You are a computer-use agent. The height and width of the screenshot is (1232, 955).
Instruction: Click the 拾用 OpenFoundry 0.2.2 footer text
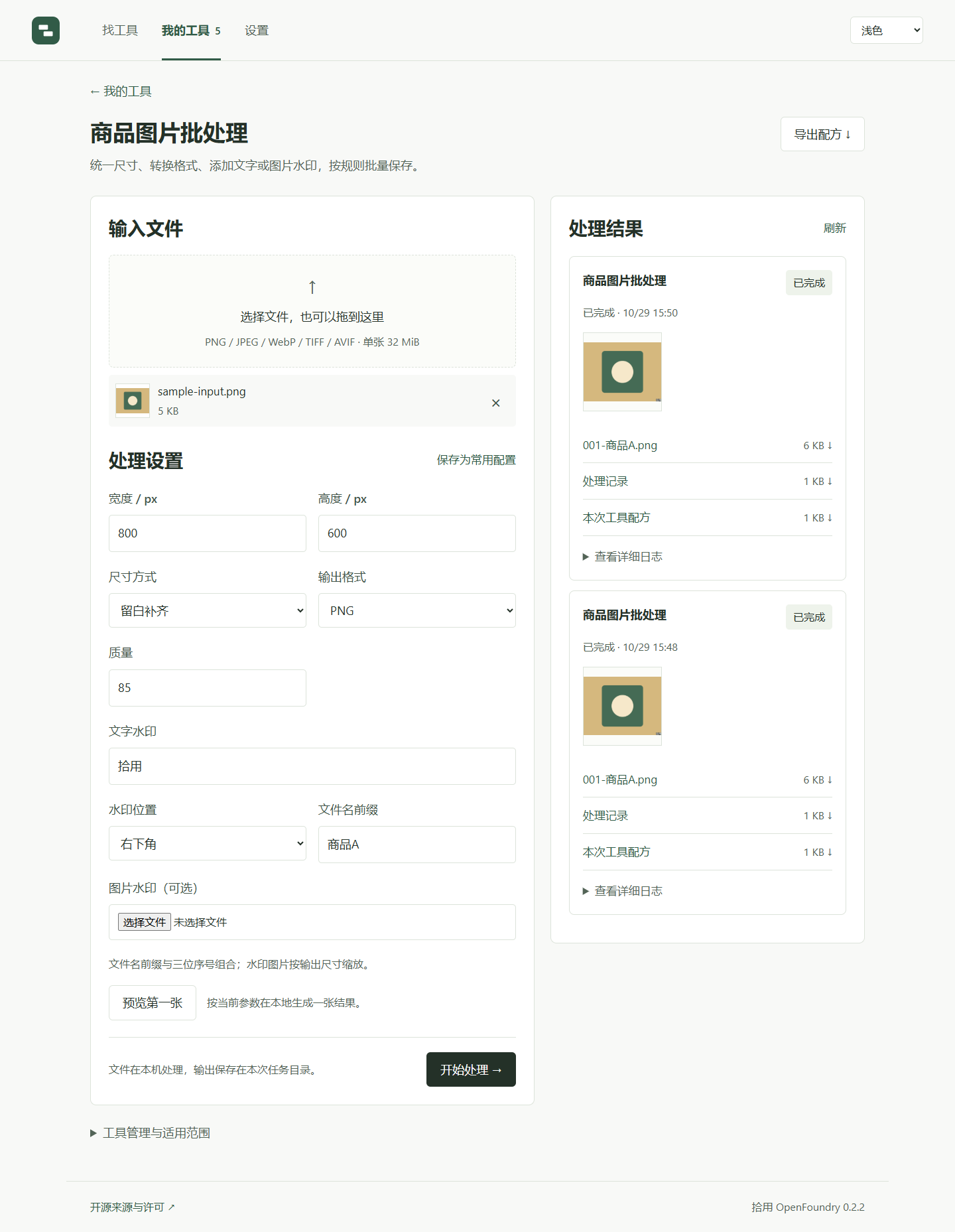coord(808,1207)
